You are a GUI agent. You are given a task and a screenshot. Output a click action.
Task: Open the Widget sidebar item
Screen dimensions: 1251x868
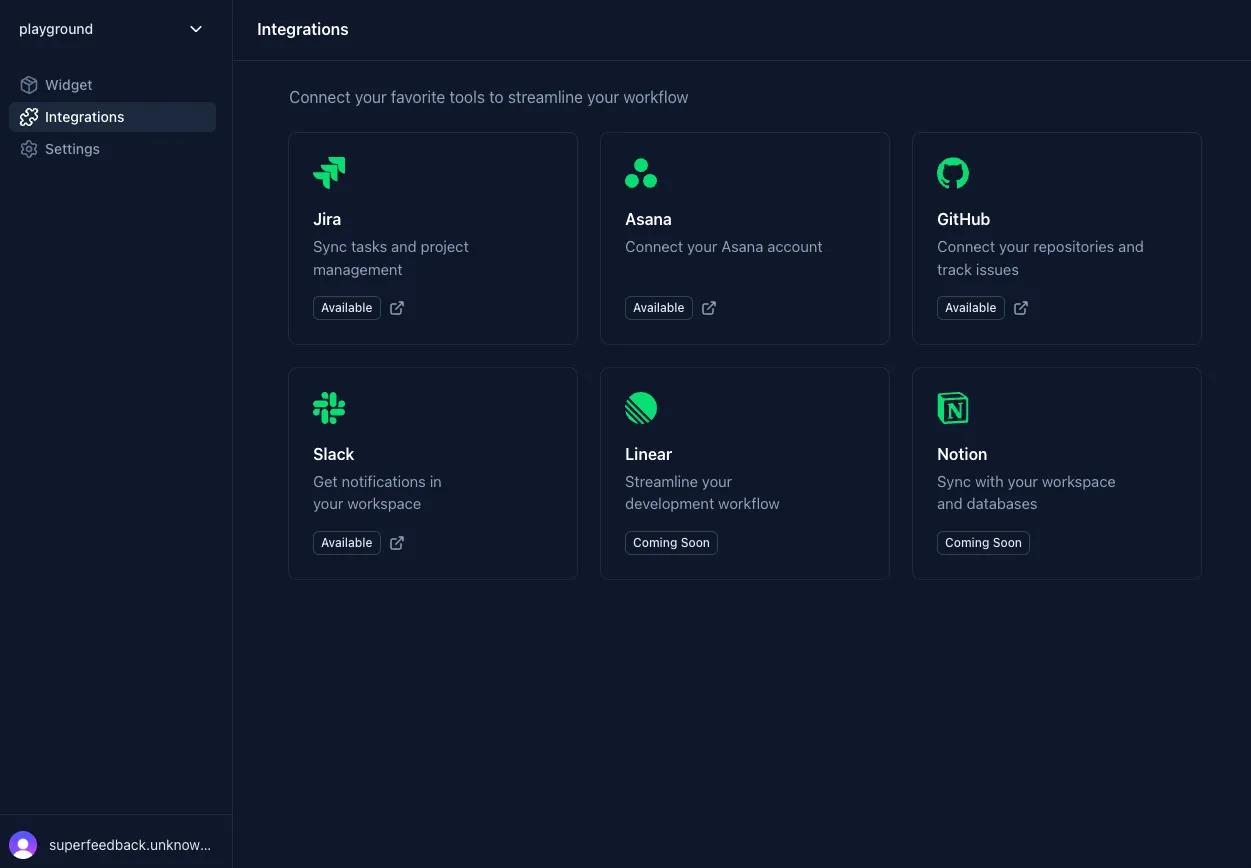pos(69,85)
